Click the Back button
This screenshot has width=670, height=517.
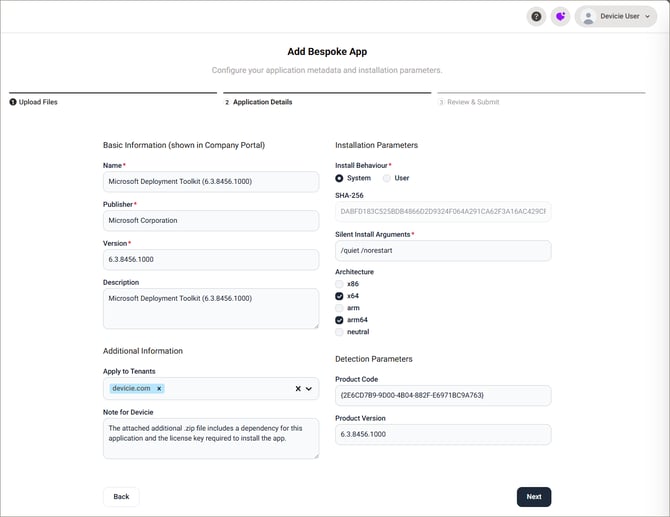(x=121, y=496)
